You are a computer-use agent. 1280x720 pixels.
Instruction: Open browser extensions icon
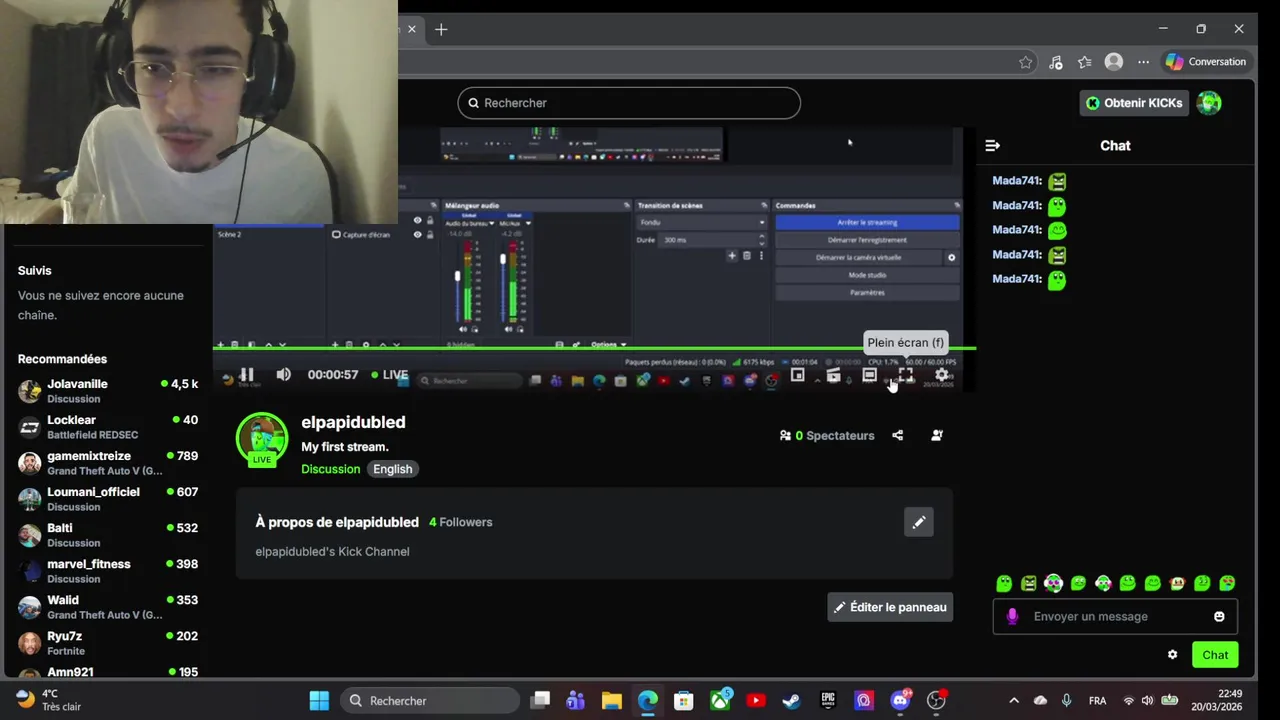point(1055,62)
